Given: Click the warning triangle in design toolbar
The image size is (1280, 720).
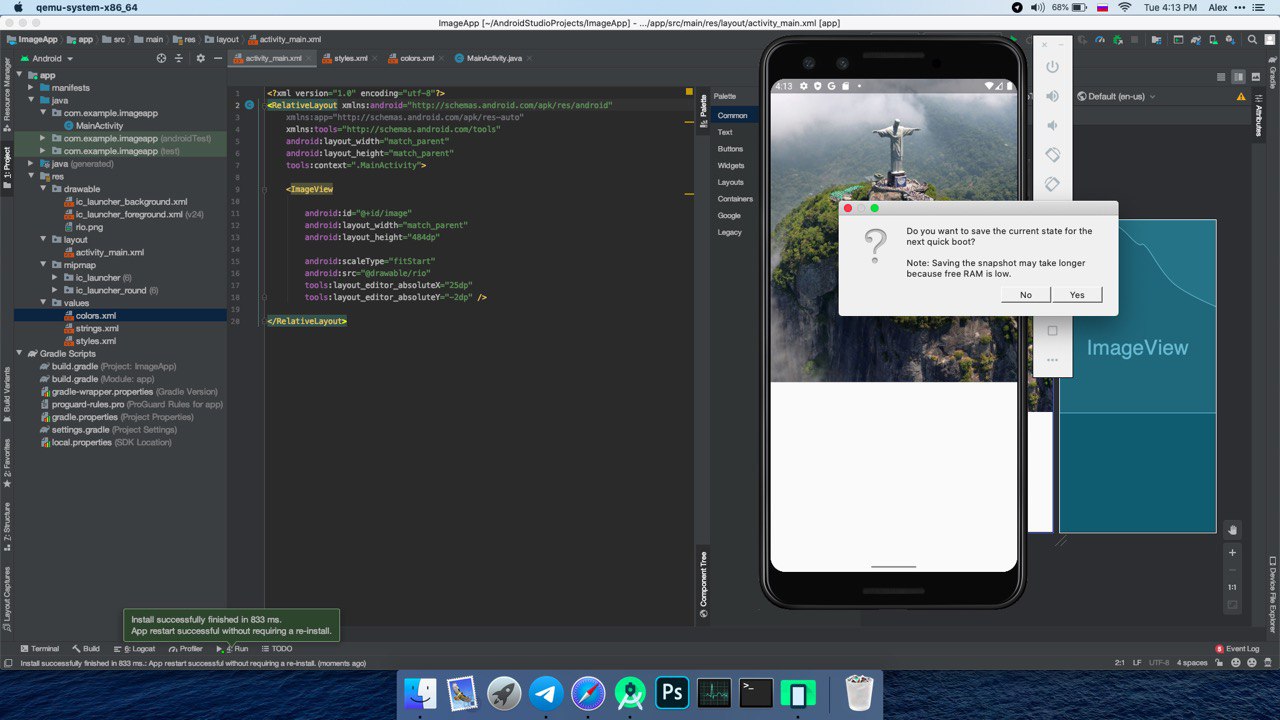Looking at the screenshot, I should (x=1242, y=97).
